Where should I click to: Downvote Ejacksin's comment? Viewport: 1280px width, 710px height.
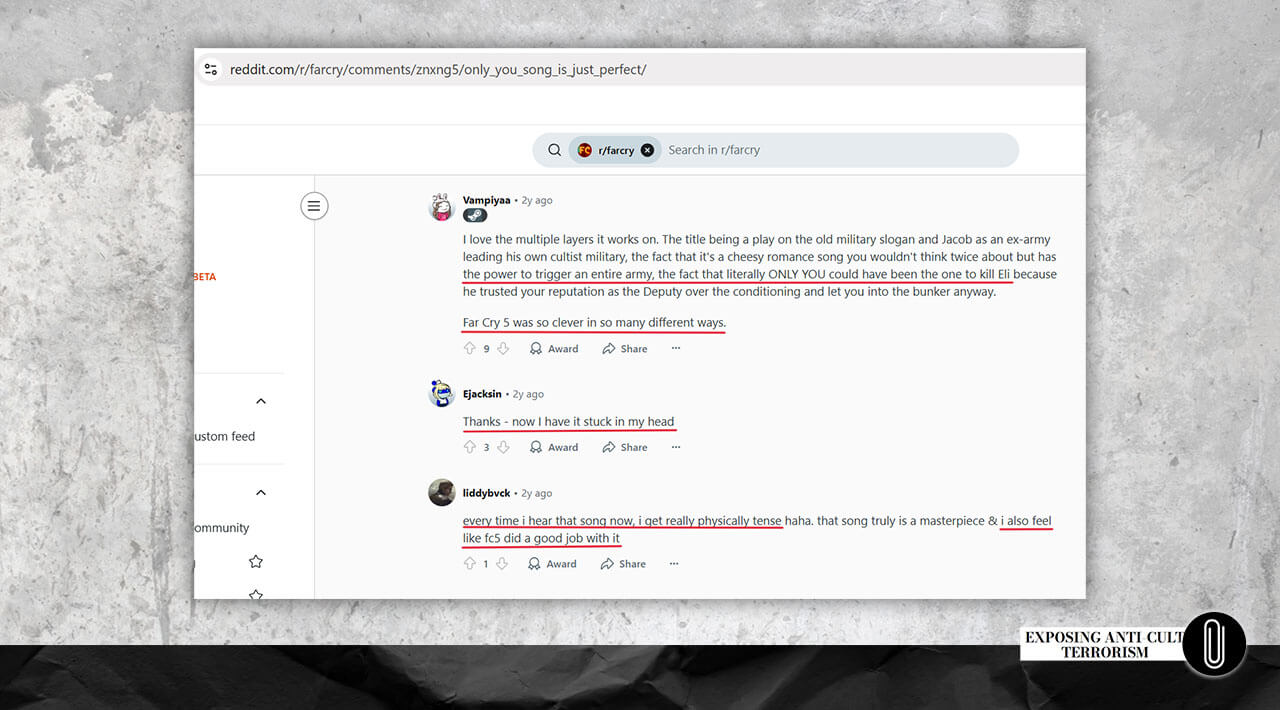pos(503,448)
